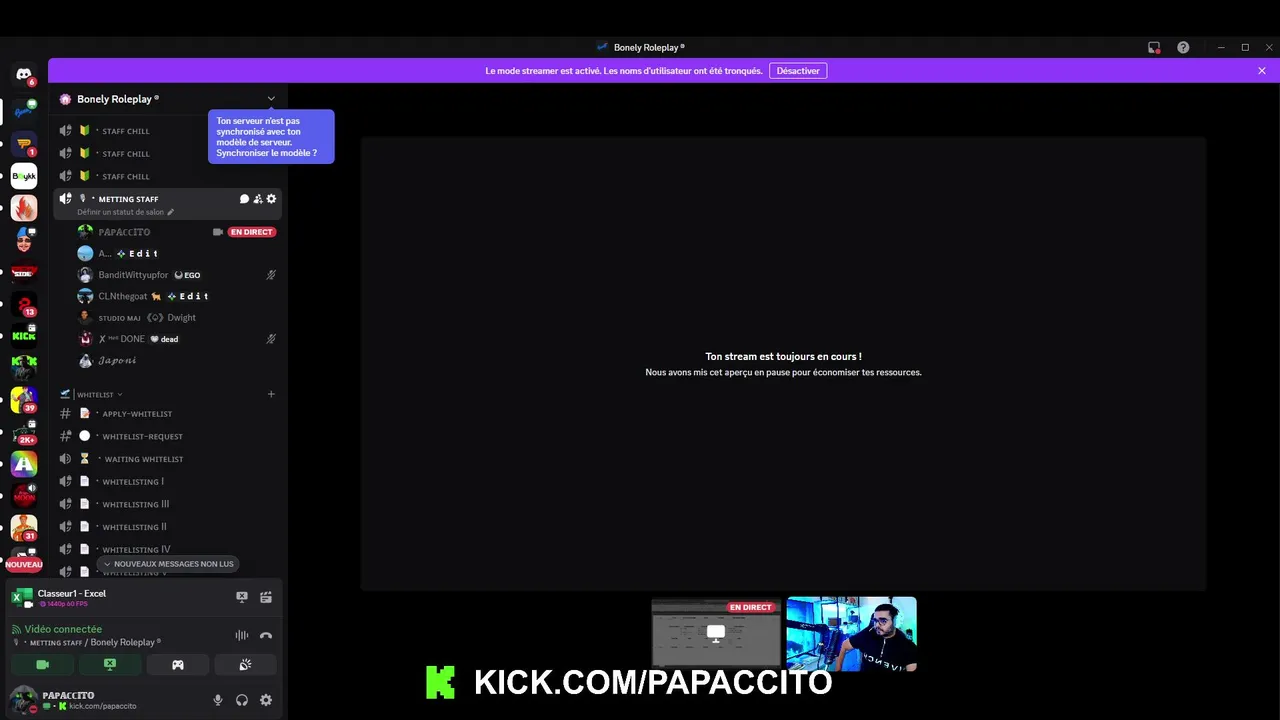Start an activity with gamepad button

(x=177, y=665)
